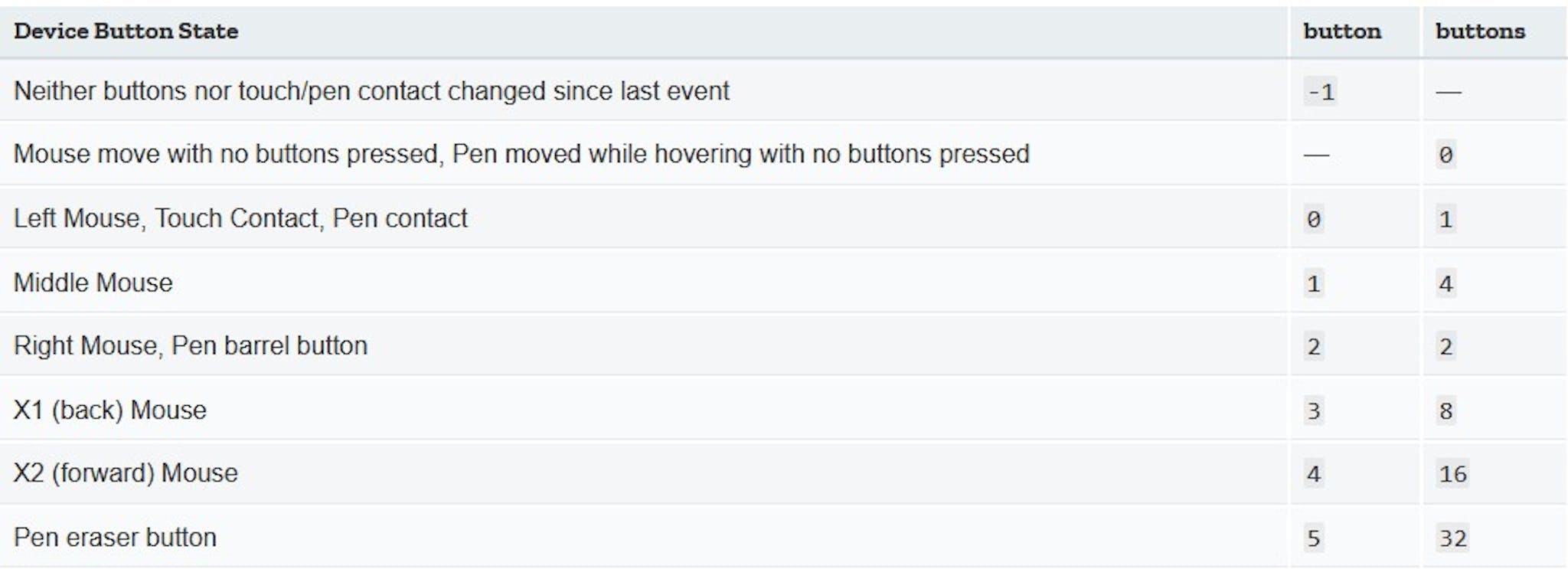Click the X1 (back) Mouse row label
Image resolution: width=1568 pixels, height=569 pixels.
110,410
